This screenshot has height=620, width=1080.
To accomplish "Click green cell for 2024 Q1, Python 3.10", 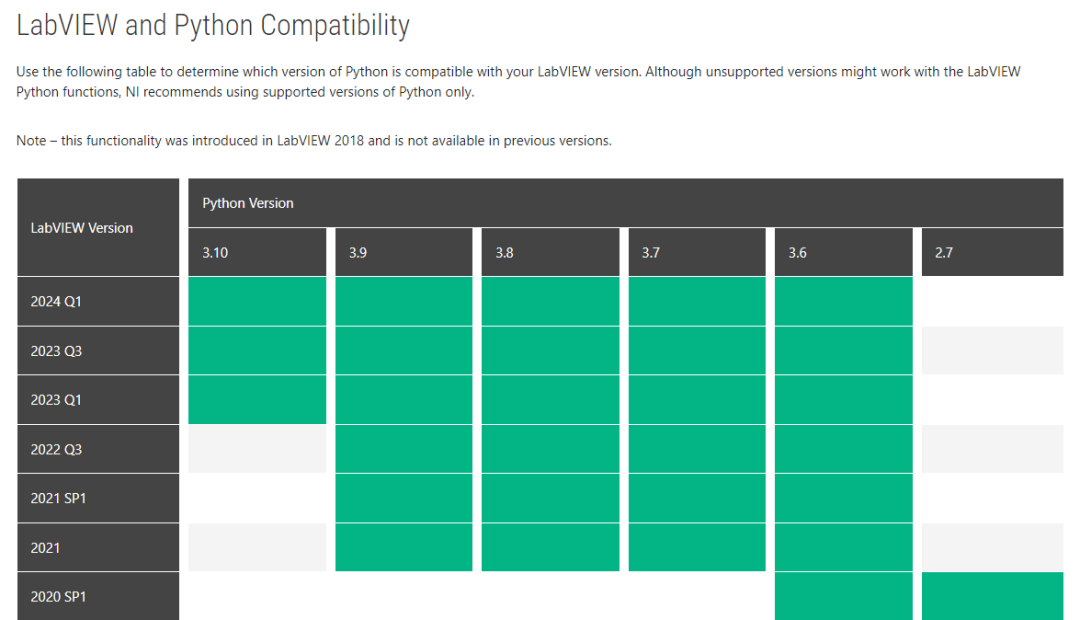I will [x=257, y=301].
